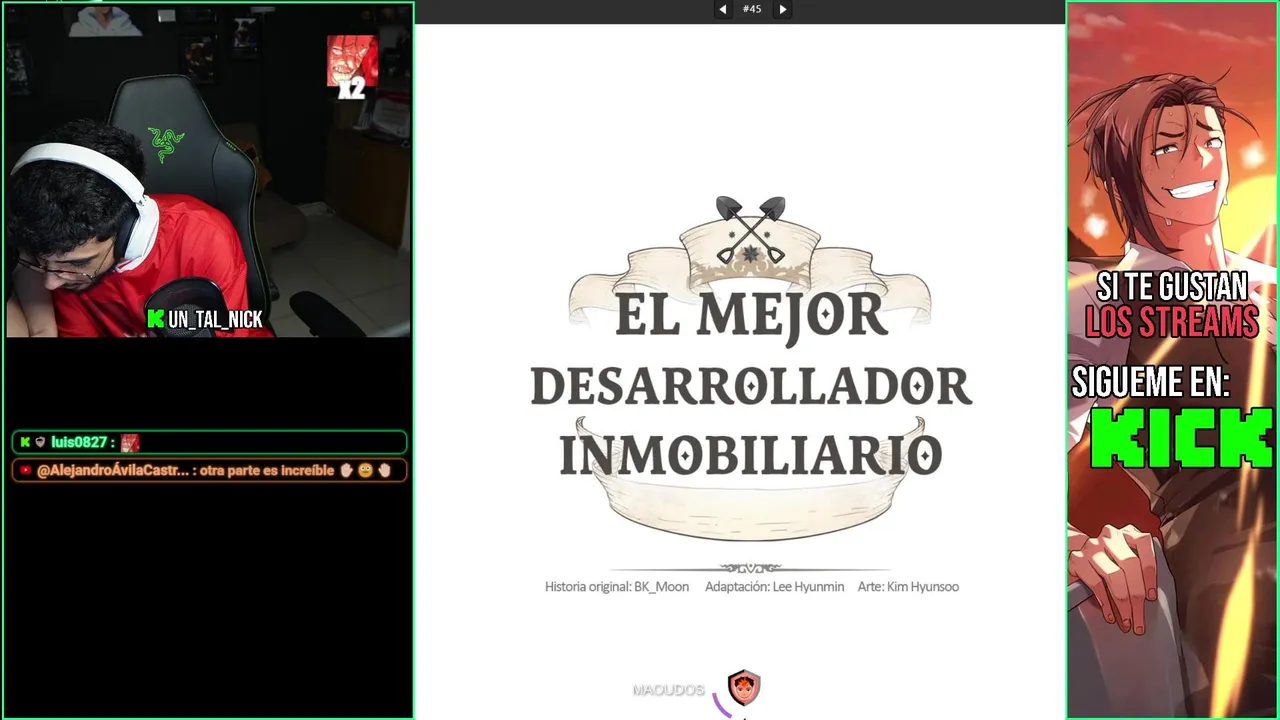Click the crossed shovels emblem above title
This screenshot has height=720, width=1280.
pos(750,230)
